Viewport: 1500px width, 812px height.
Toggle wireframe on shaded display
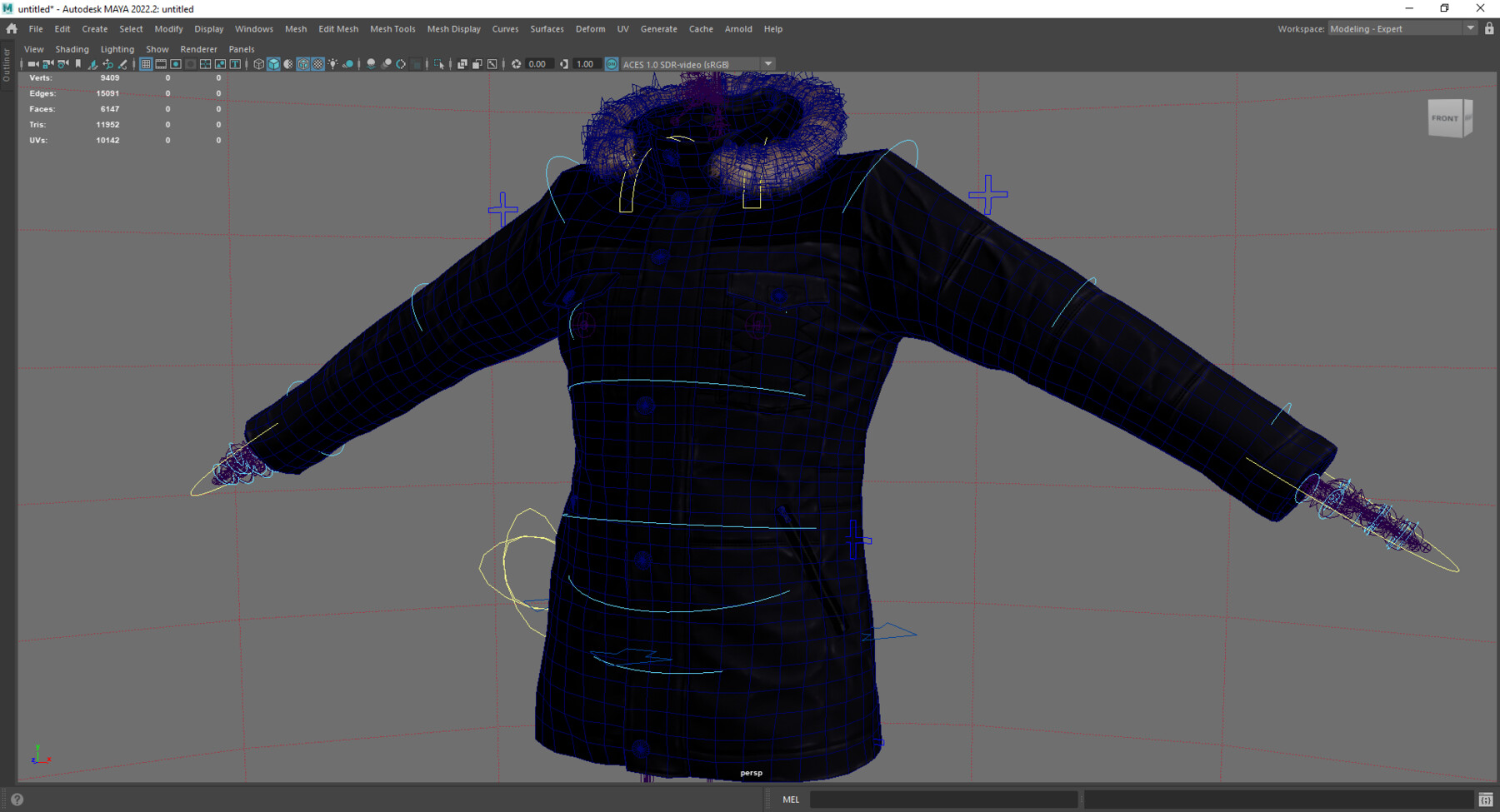tap(302, 63)
